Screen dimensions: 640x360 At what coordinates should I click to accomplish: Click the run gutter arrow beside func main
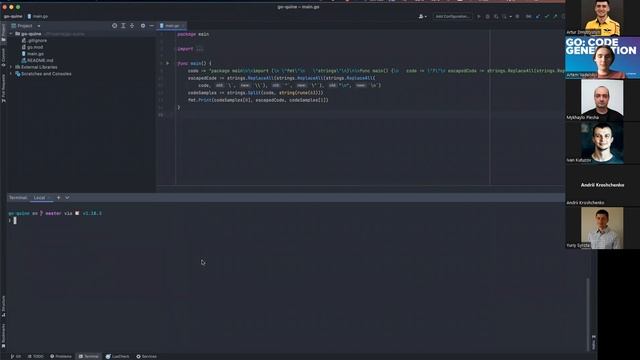pyautogui.click(x=167, y=63)
